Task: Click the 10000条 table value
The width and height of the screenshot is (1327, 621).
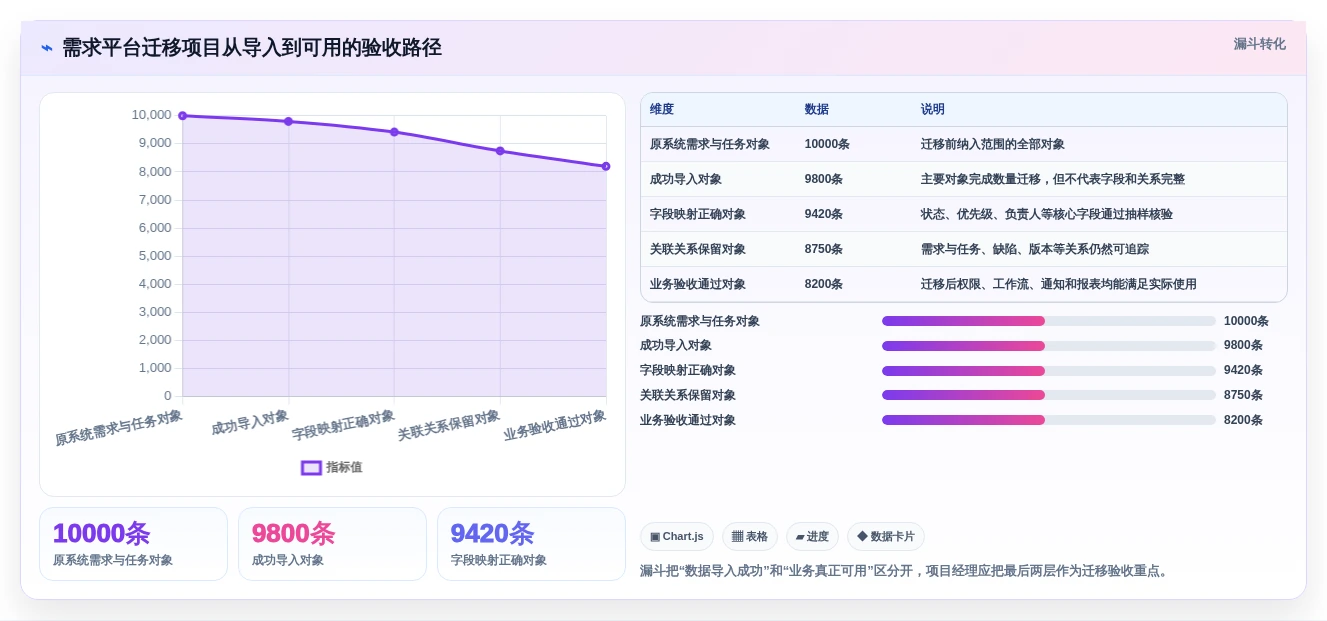Action: (827, 144)
